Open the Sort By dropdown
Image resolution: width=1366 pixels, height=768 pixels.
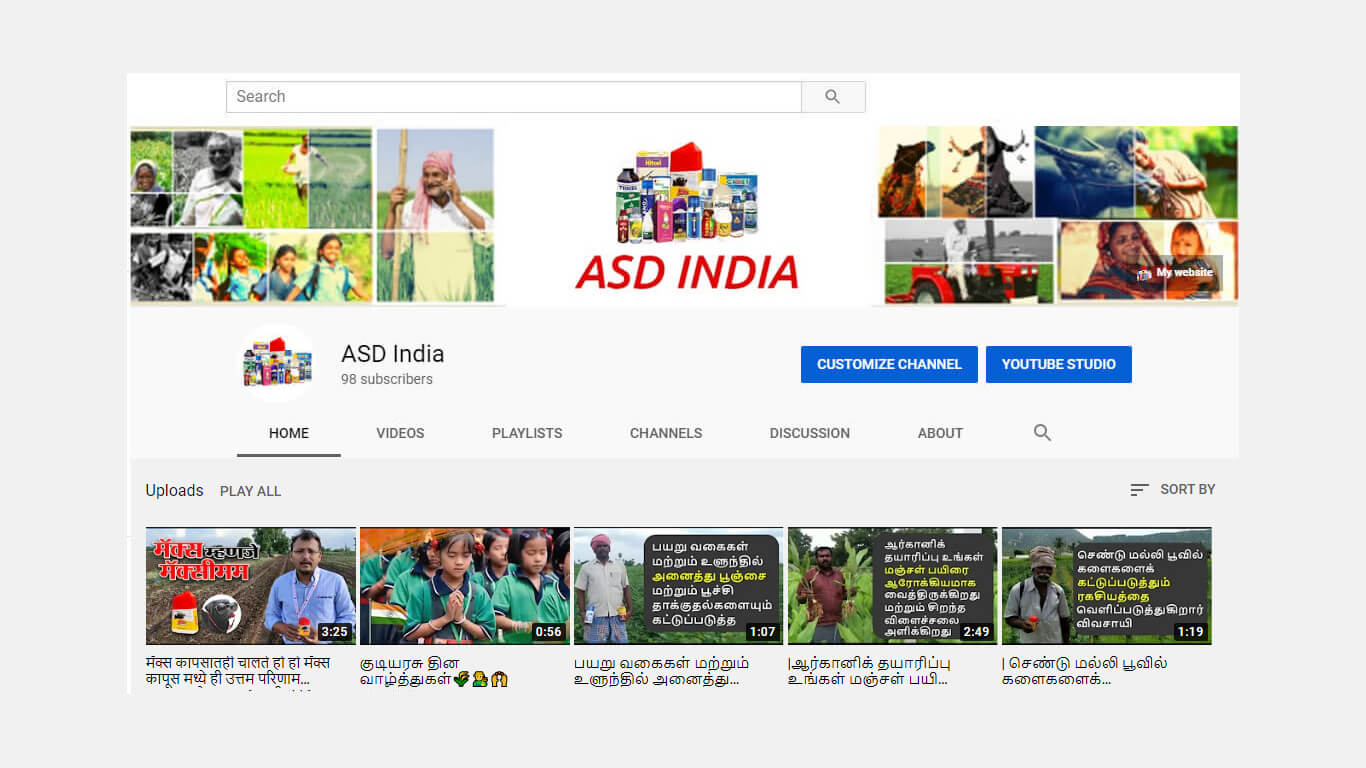click(1172, 490)
